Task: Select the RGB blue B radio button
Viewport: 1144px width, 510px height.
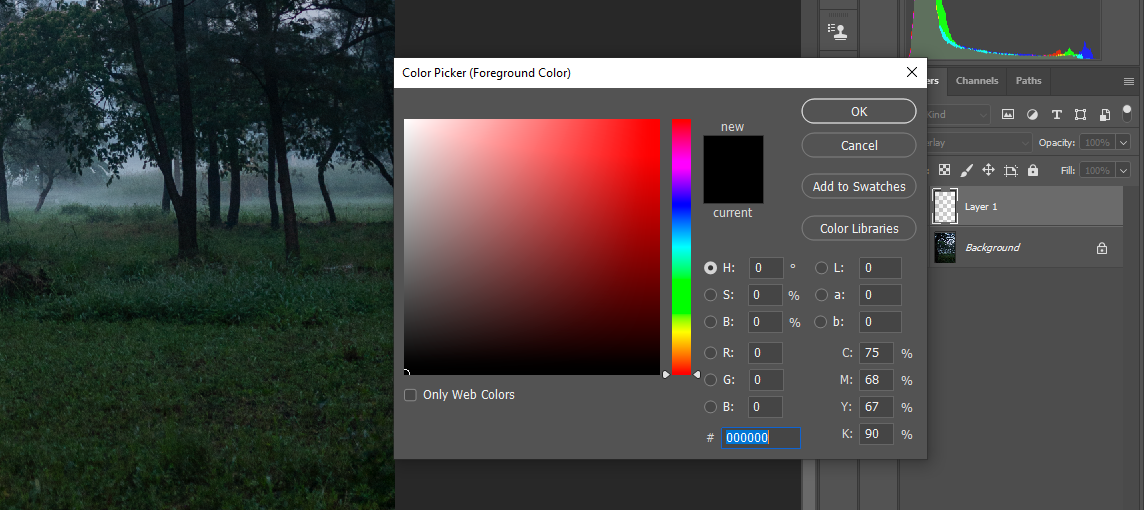Action: point(710,407)
